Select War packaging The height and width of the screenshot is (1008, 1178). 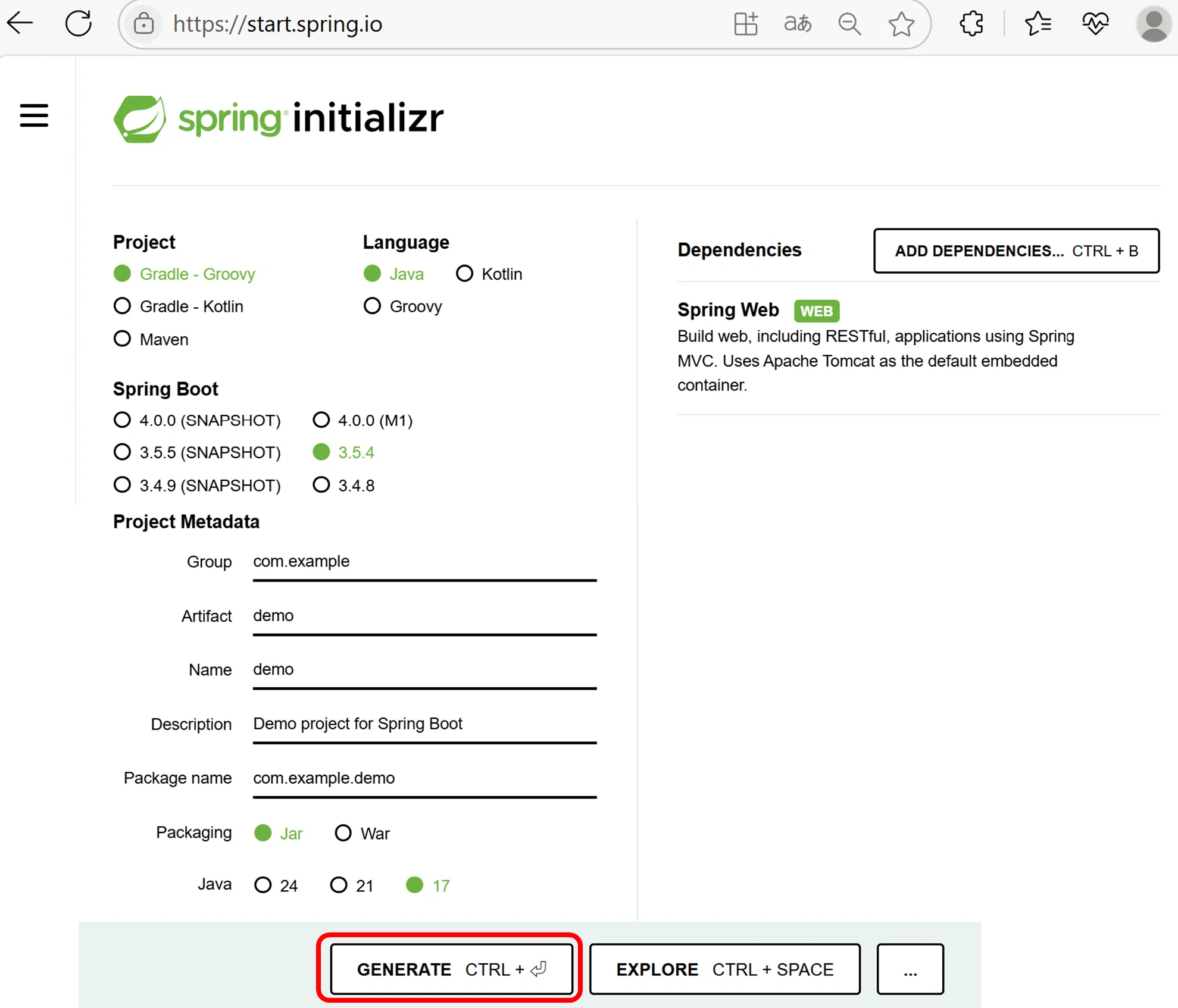(x=362, y=833)
